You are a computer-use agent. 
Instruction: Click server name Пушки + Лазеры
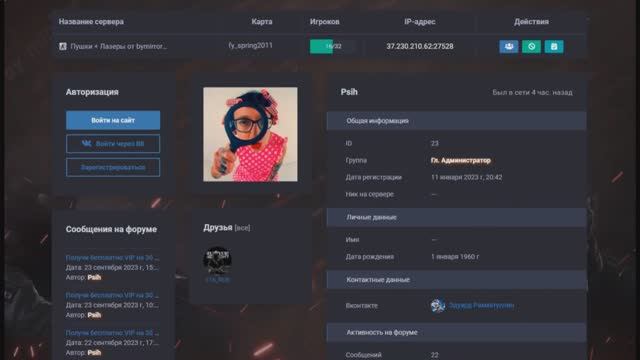point(118,46)
